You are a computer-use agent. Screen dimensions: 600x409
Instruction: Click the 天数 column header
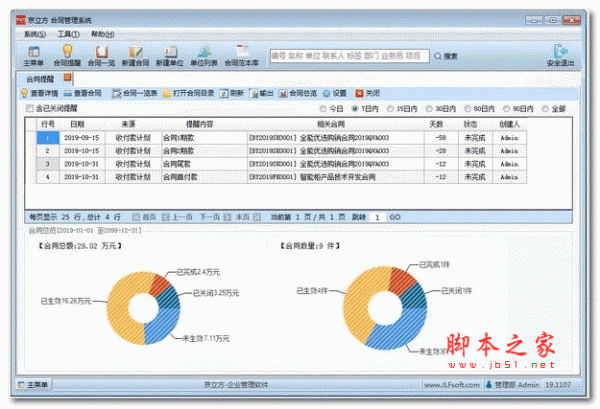[436, 124]
